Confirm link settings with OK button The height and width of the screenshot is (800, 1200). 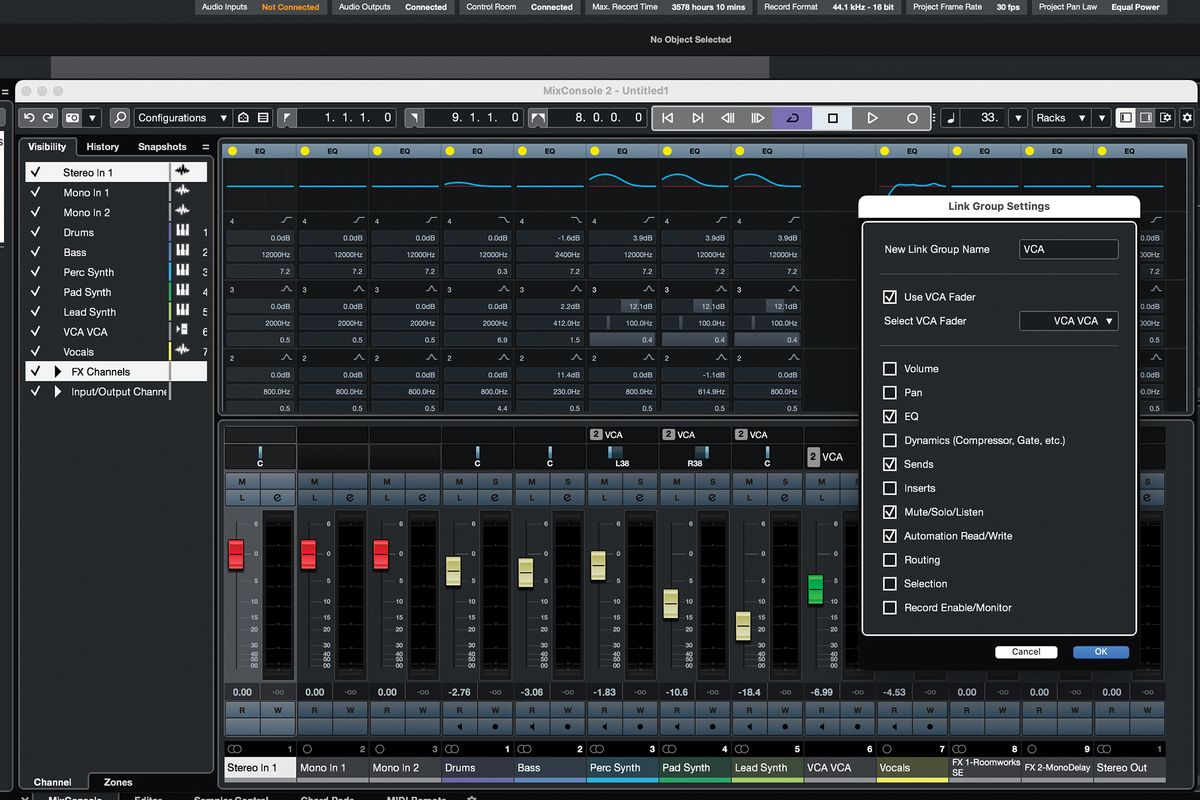point(1100,651)
